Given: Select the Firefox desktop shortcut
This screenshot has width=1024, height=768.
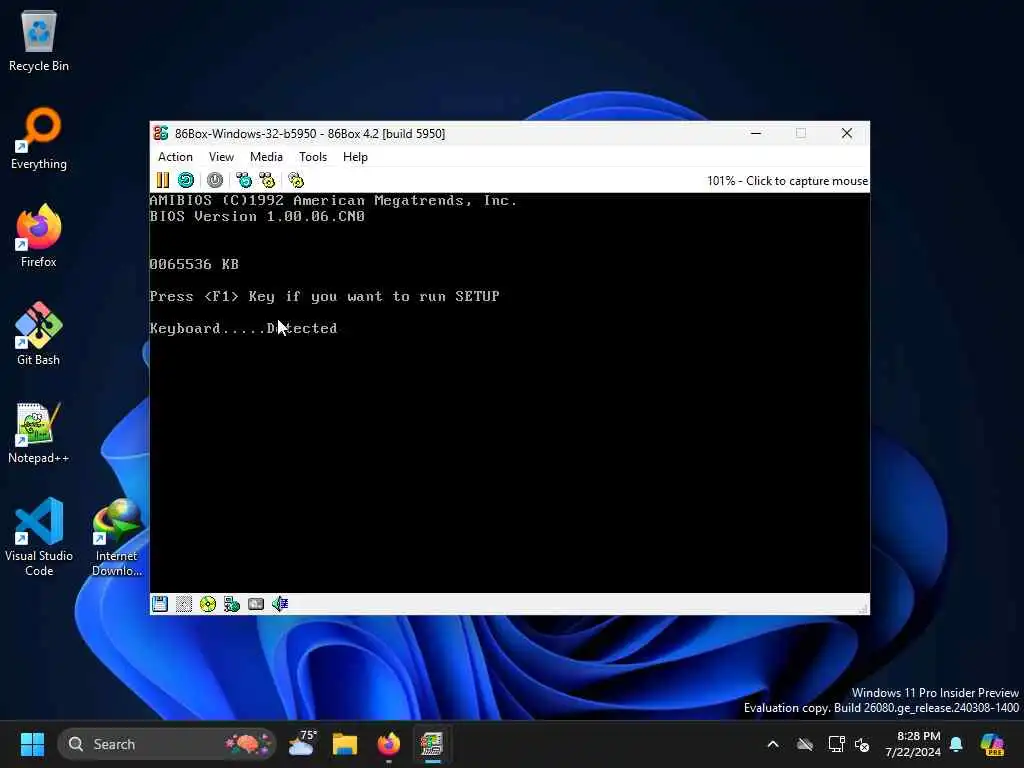Looking at the screenshot, I should tap(39, 236).
